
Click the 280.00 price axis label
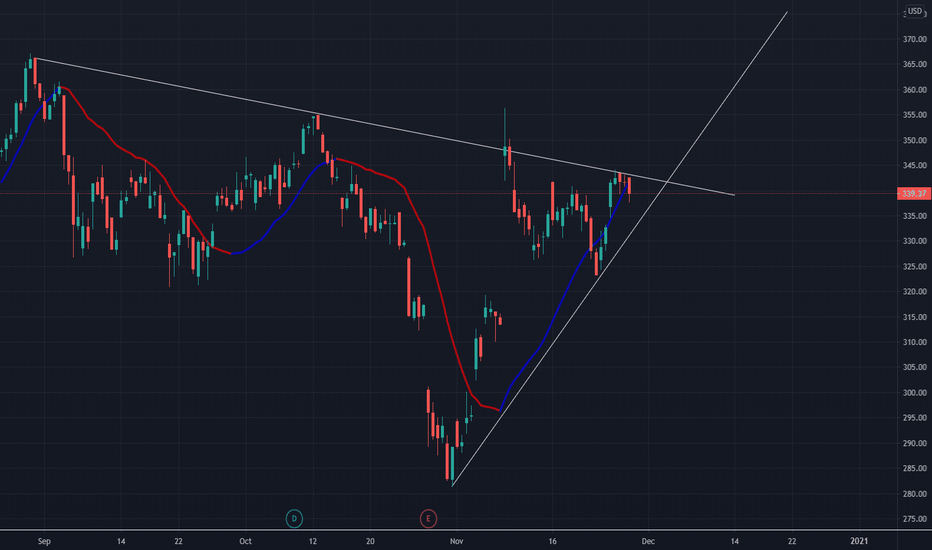coord(915,494)
